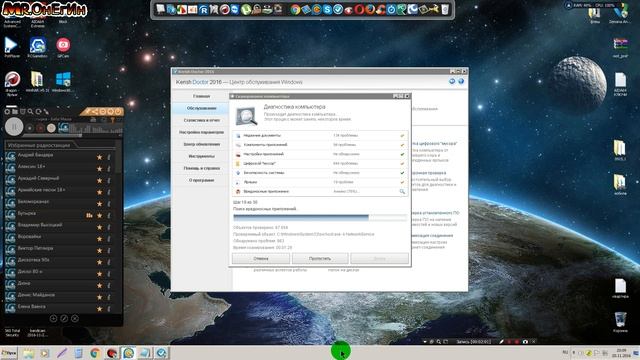This screenshot has width=640, height=360.
Task: Click the share icon on the radio player's orange bar
Action: 95,111
